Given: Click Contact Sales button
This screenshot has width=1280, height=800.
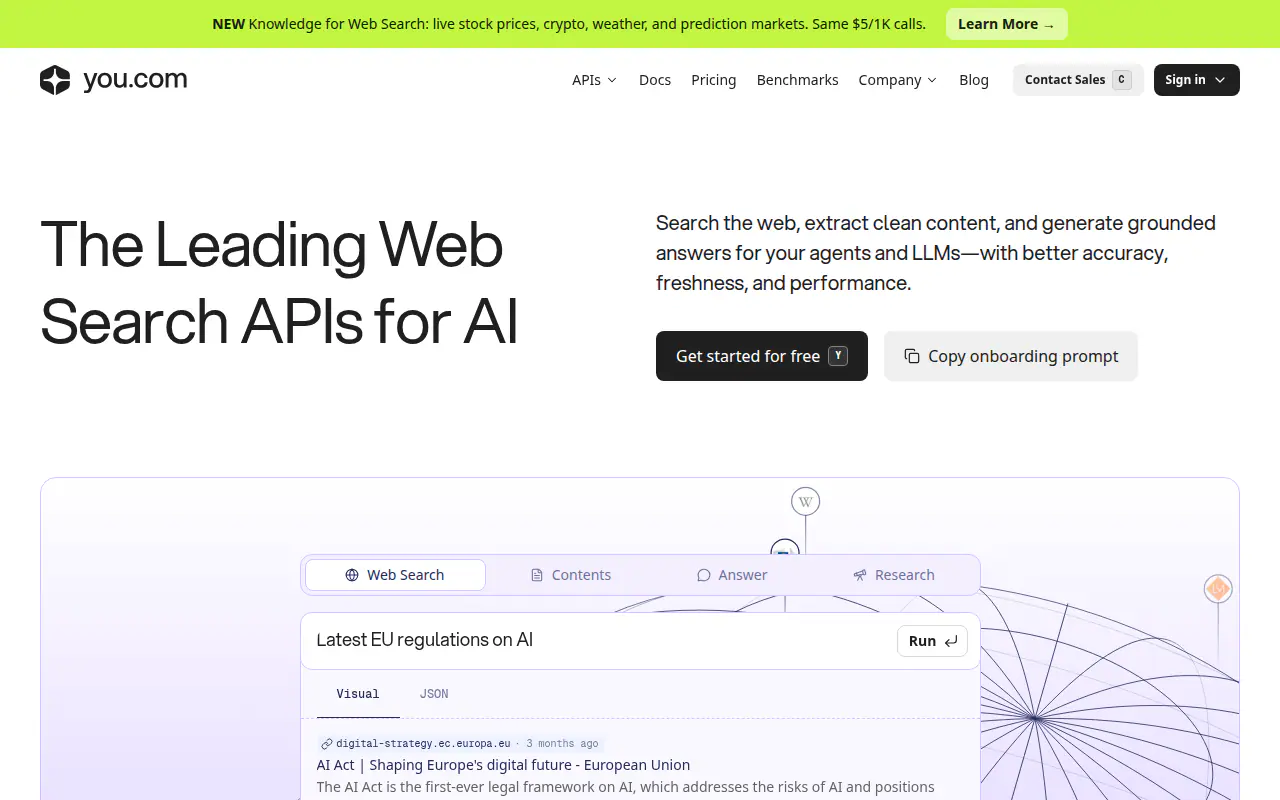Looking at the screenshot, I should tap(1078, 80).
